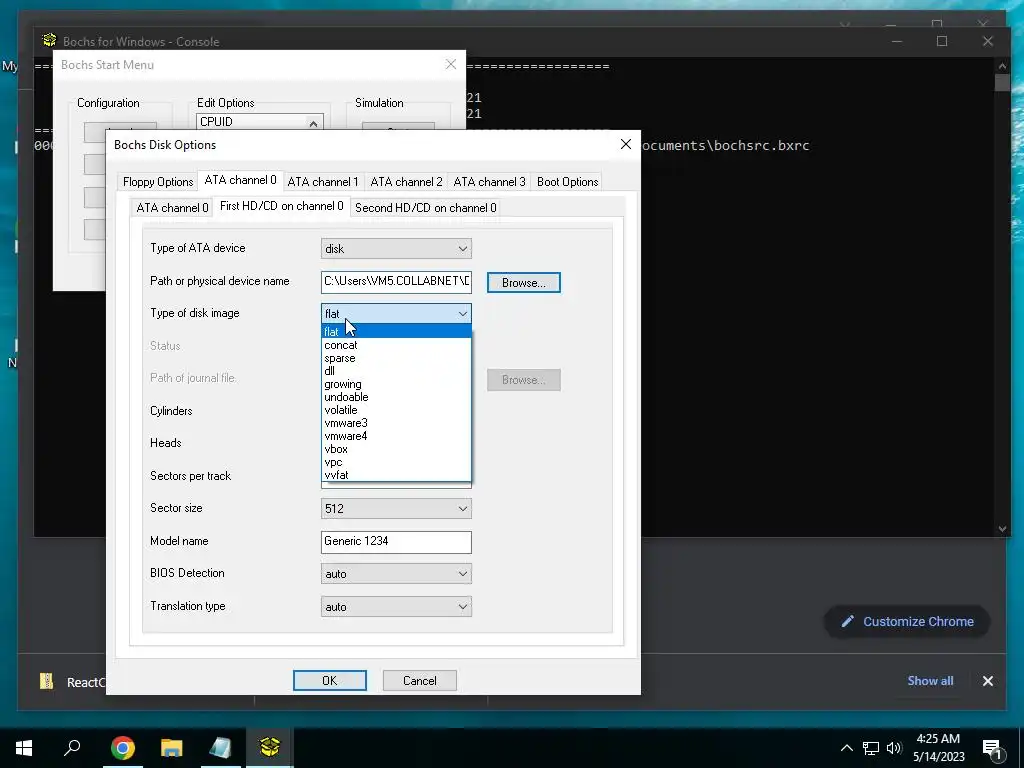Image resolution: width=1024 pixels, height=768 pixels.
Task: Open the Windows Start menu
Action: (24, 747)
